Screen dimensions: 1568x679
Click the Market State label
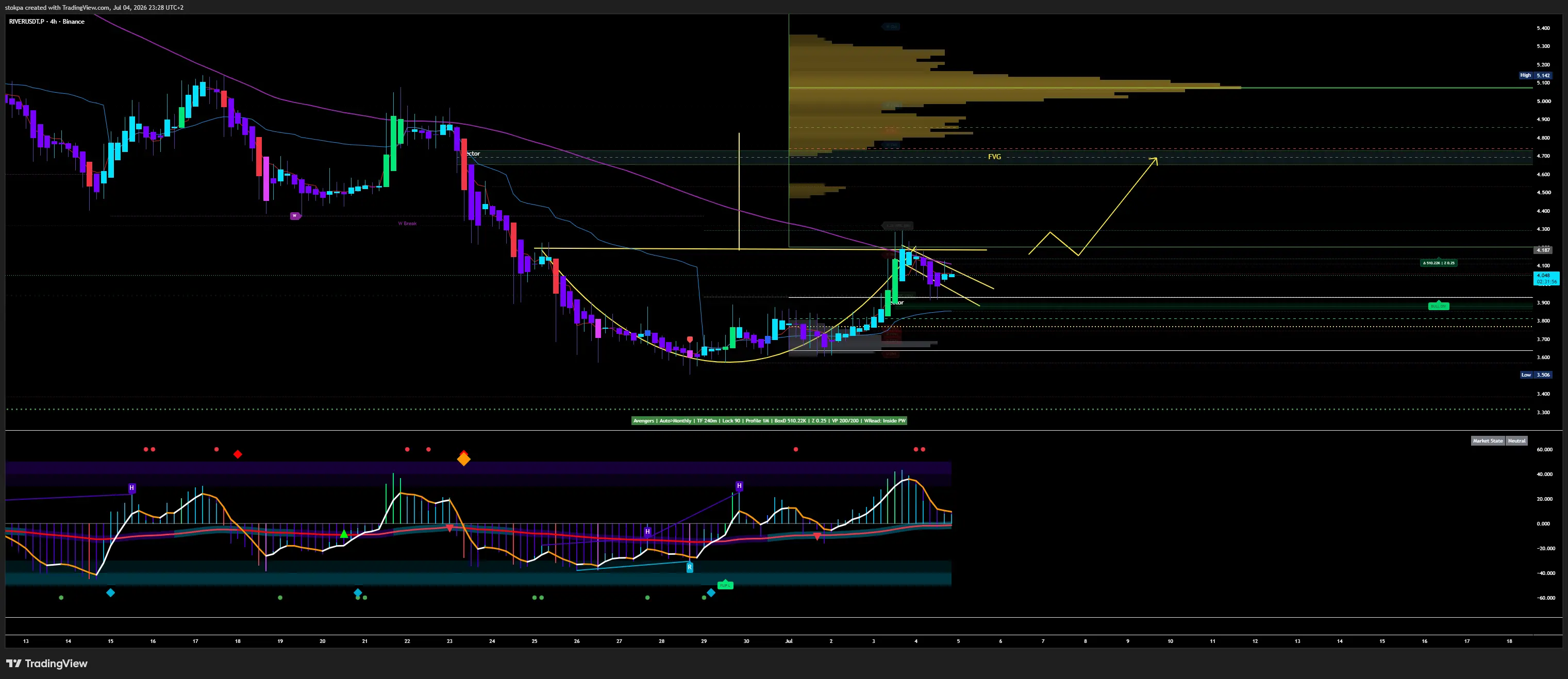[1488, 440]
